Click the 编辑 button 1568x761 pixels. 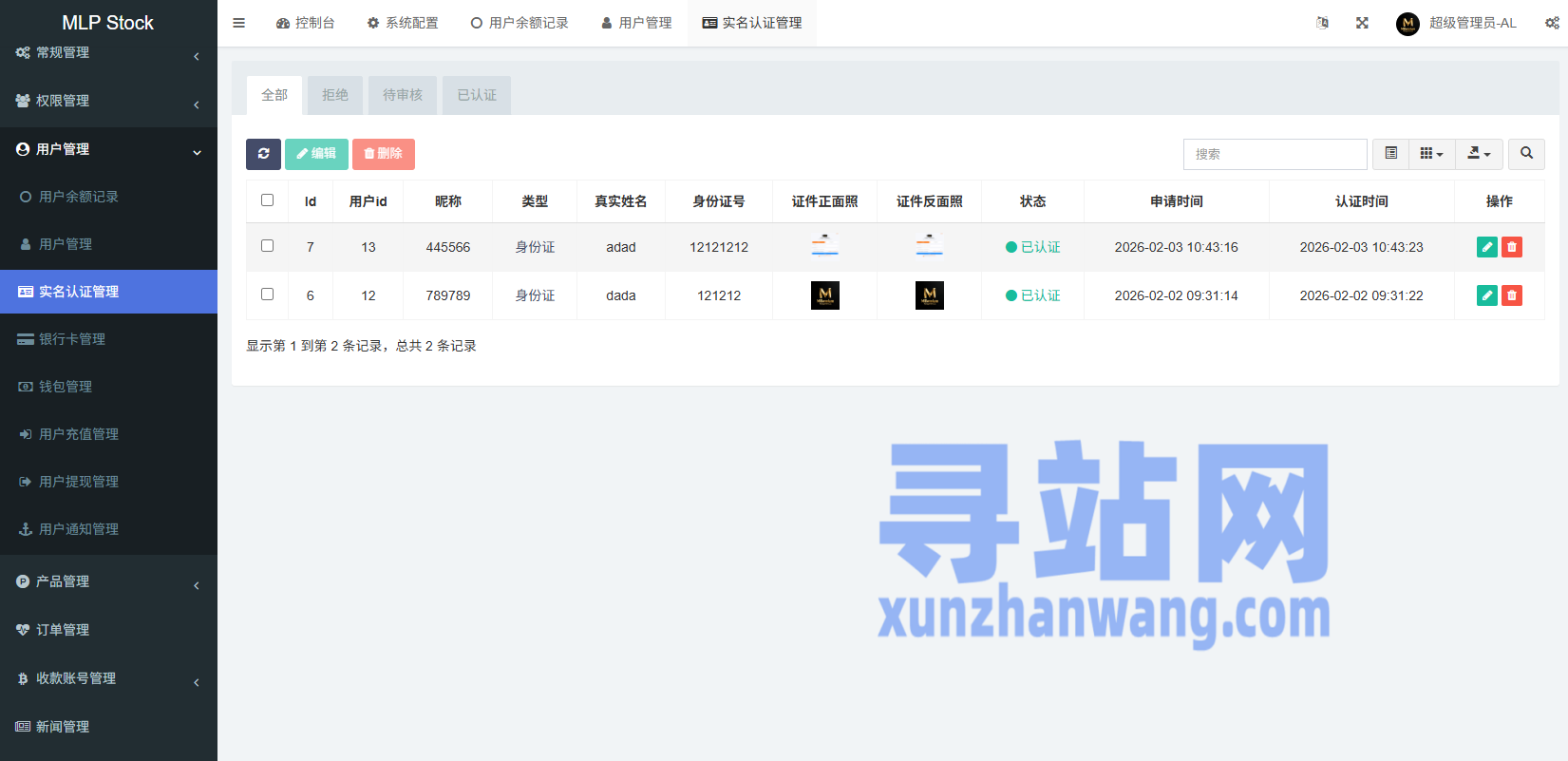coord(316,154)
